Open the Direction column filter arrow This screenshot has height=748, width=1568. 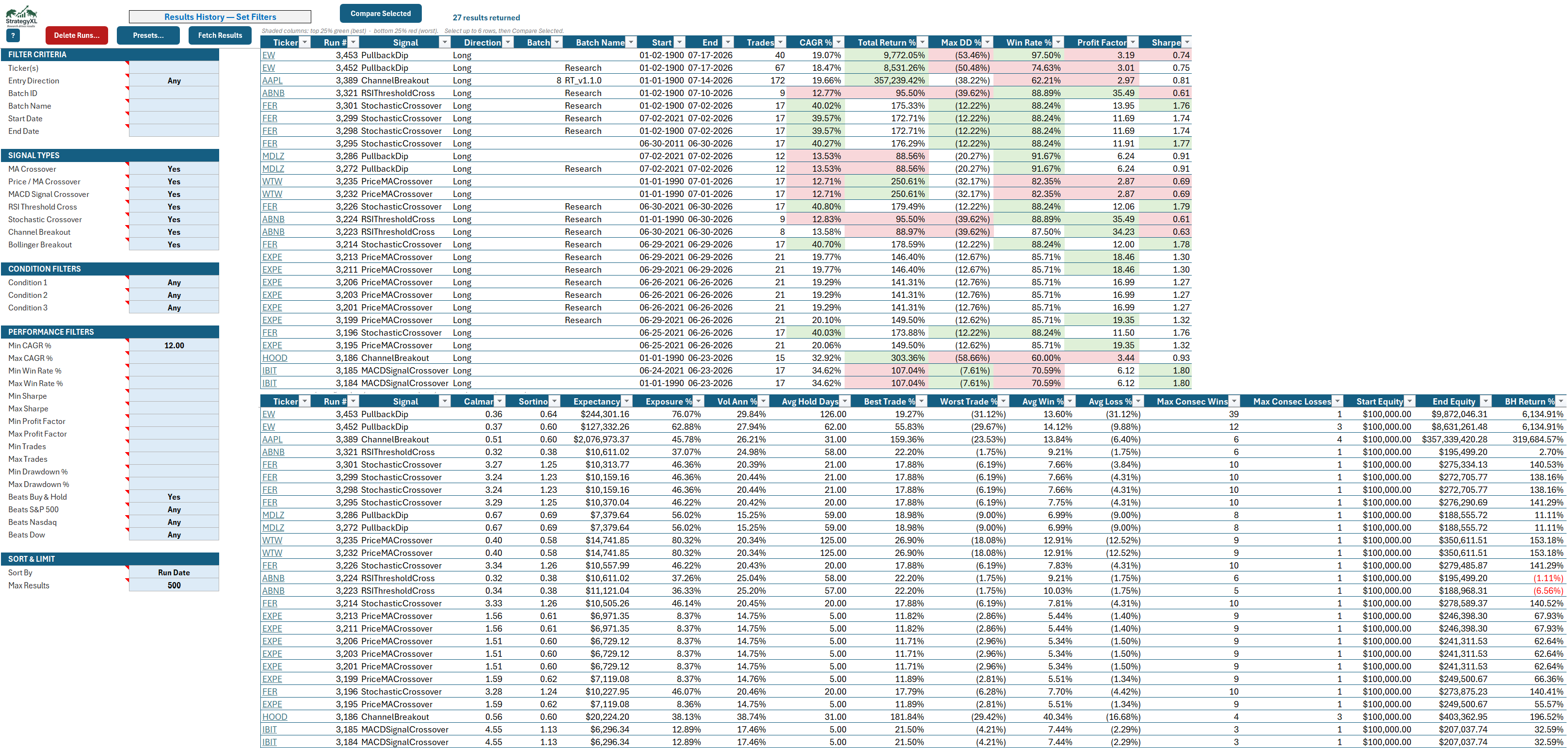(508, 42)
